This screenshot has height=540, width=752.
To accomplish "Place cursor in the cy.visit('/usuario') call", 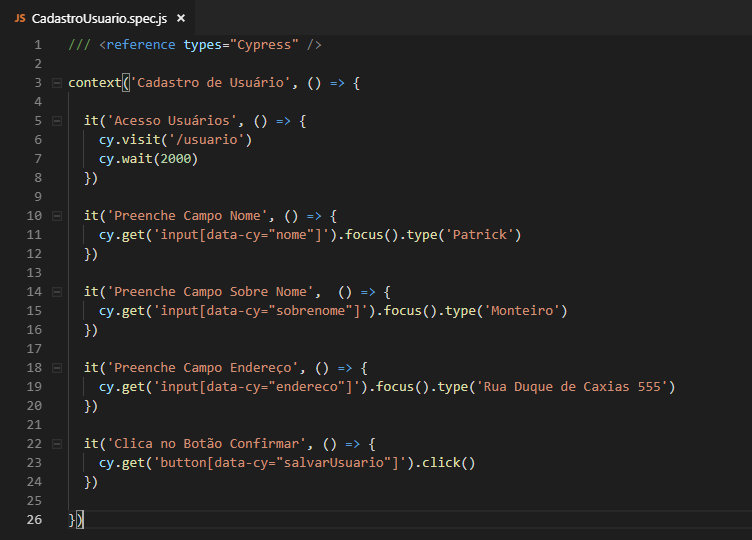I will pyautogui.click(x=175, y=140).
